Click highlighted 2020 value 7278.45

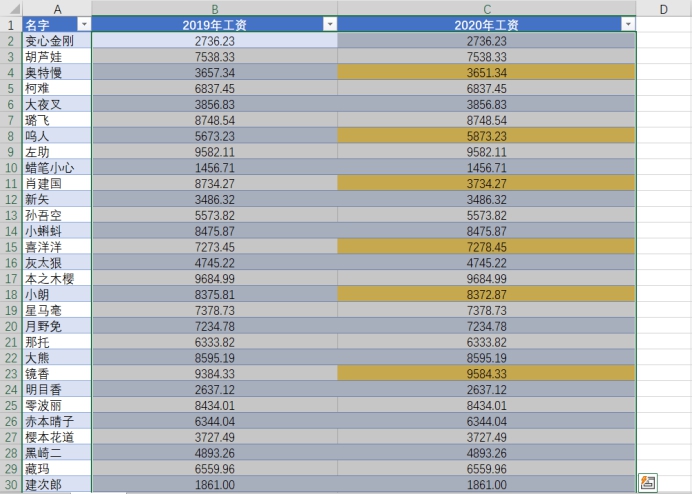coord(487,247)
